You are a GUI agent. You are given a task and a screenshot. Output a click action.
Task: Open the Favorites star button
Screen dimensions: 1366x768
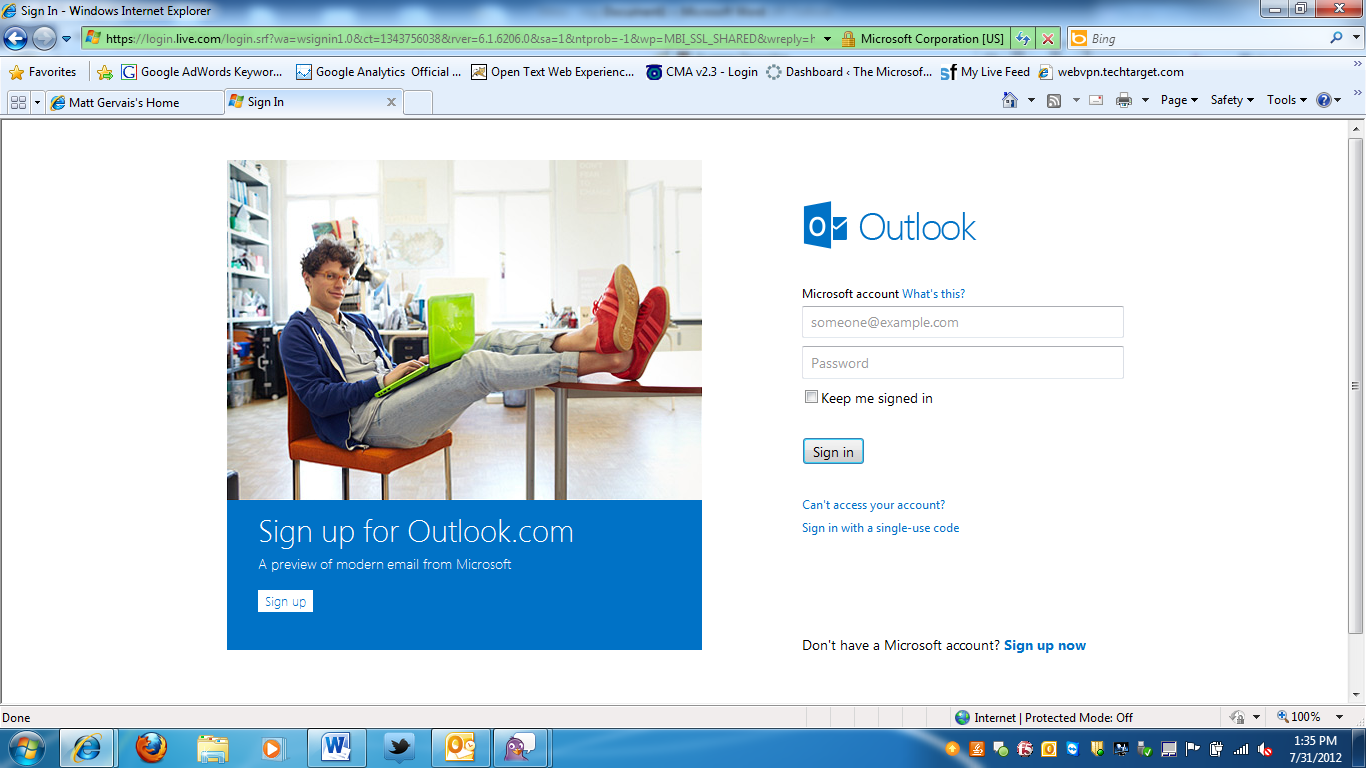click(x=43, y=72)
